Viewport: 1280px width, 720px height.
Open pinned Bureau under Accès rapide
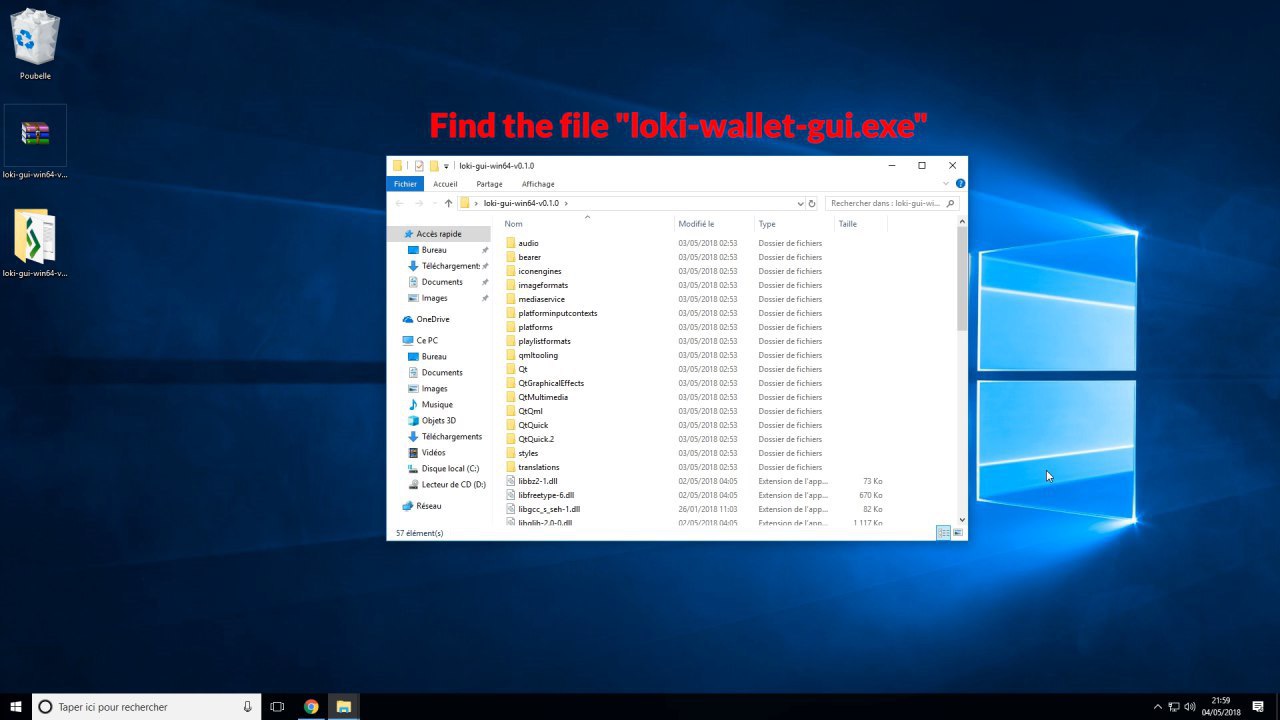click(434, 250)
